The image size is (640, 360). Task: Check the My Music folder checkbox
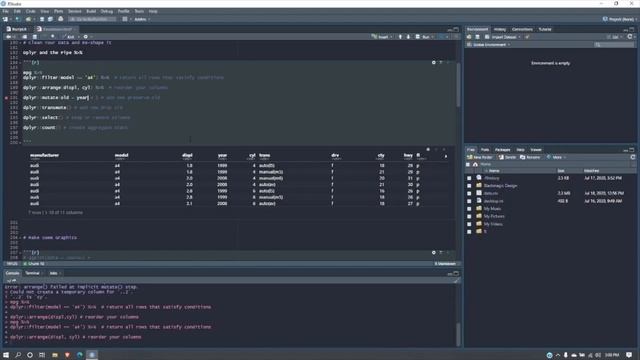pos(469,209)
